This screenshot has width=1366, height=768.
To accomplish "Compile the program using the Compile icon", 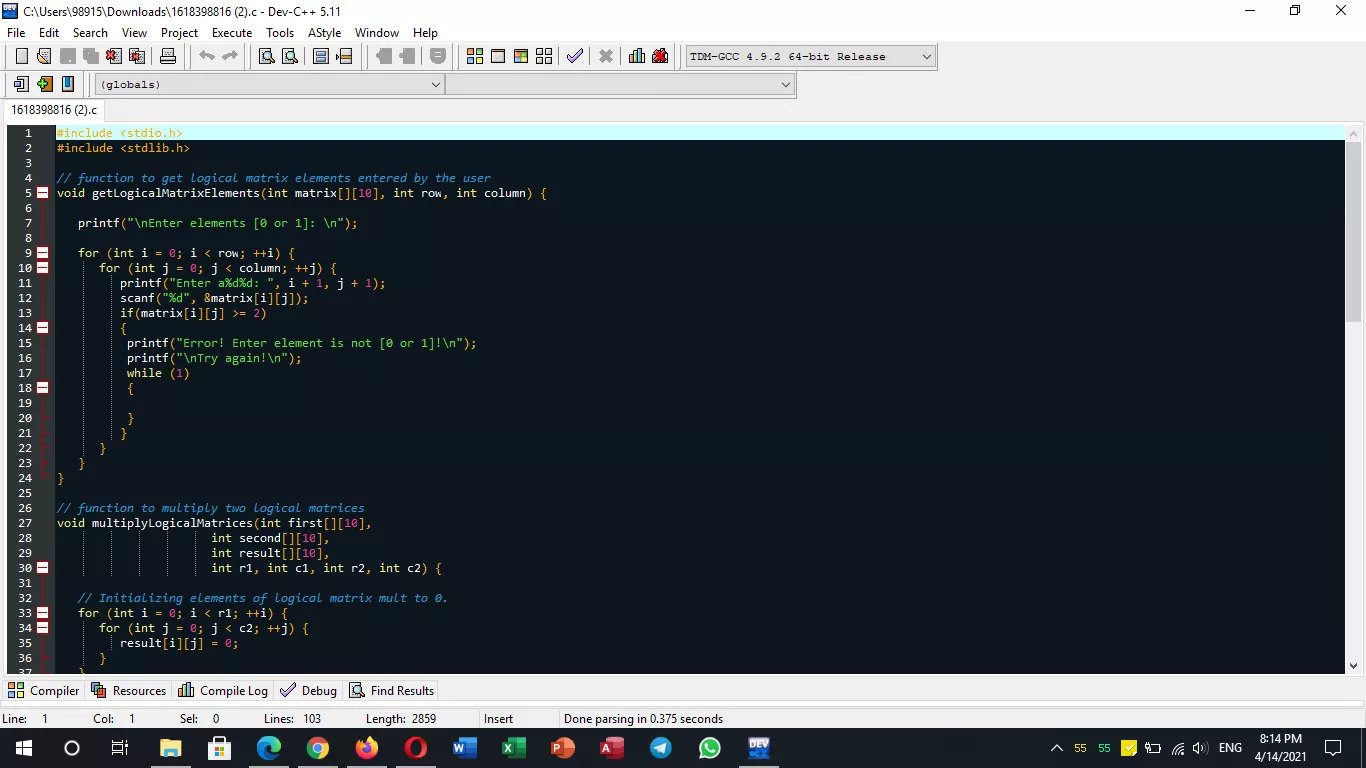I will pyautogui.click(x=475, y=56).
